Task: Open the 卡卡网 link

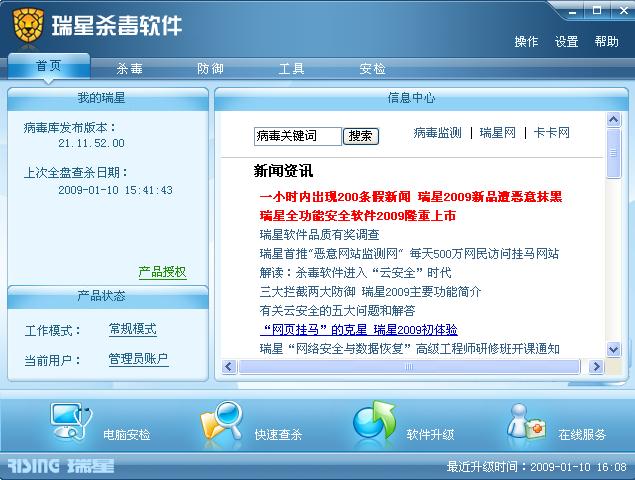Action: point(552,132)
